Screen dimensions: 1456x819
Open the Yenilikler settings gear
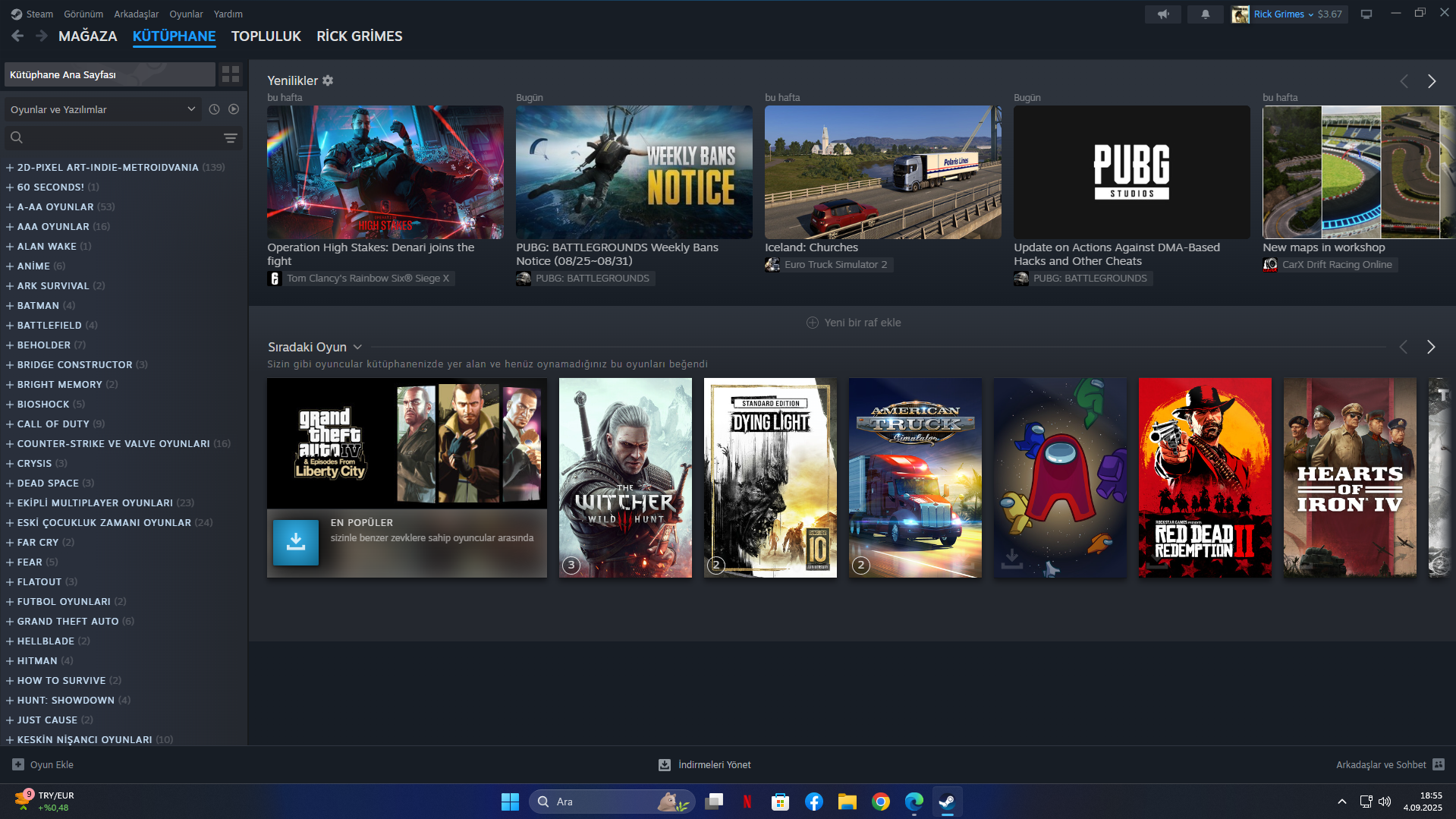[x=328, y=80]
